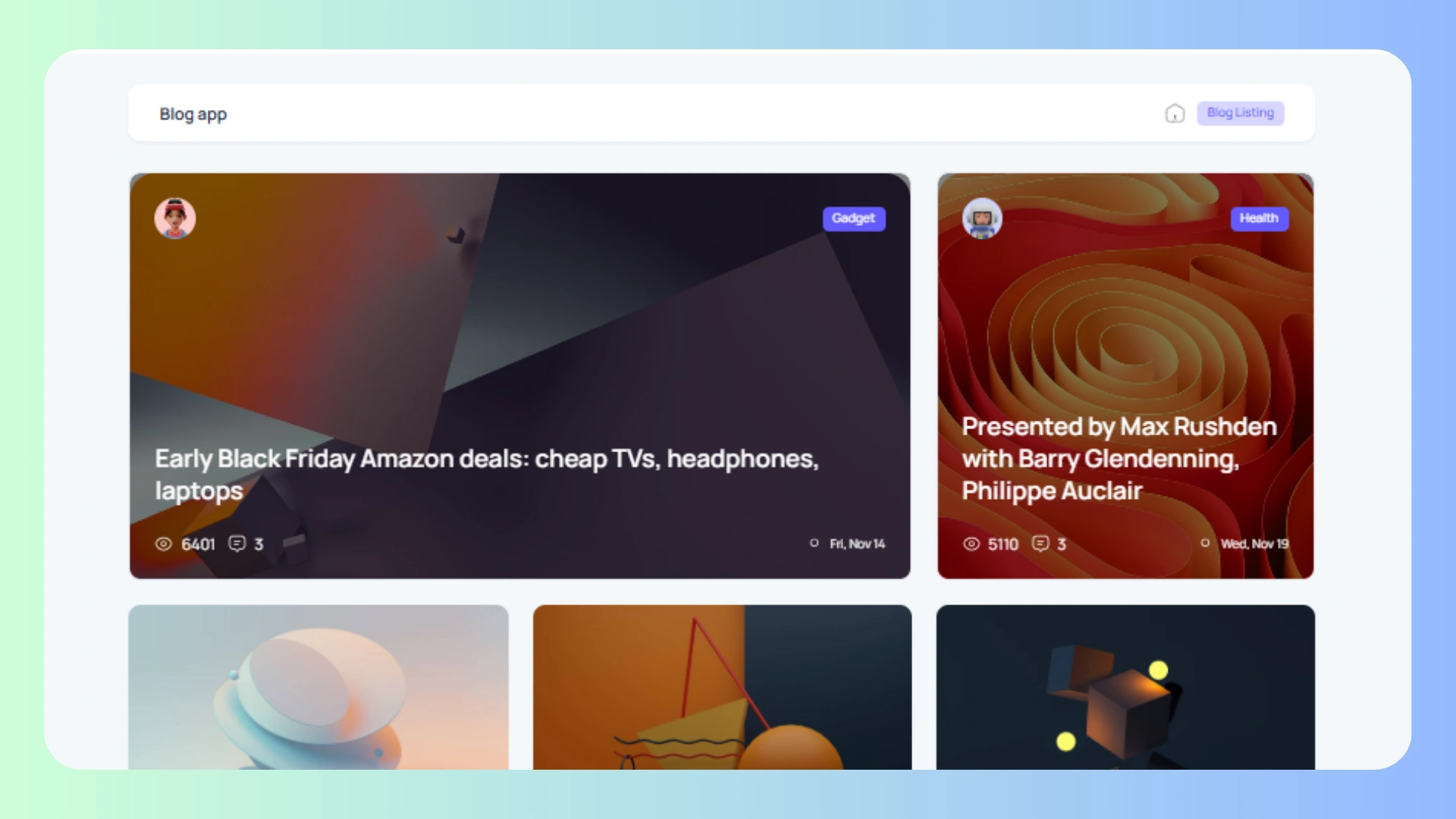Select the Health category badge
The width and height of the screenshot is (1456, 819).
tap(1259, 218)
